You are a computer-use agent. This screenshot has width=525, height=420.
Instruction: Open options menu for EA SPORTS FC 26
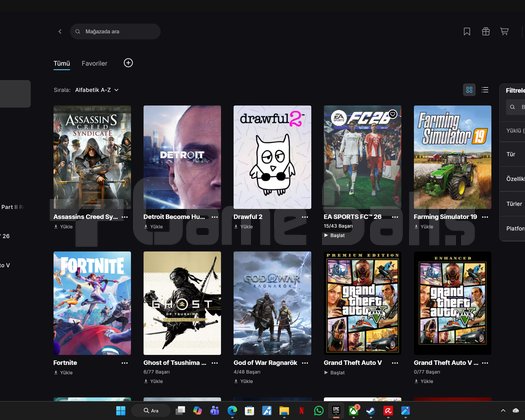[395, 217]
